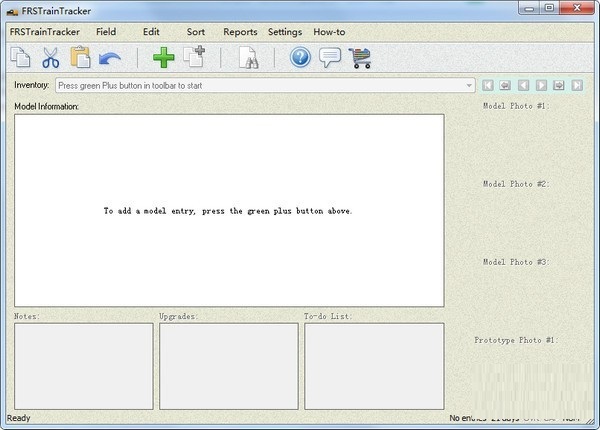Open the Field menu

point(106,32)
